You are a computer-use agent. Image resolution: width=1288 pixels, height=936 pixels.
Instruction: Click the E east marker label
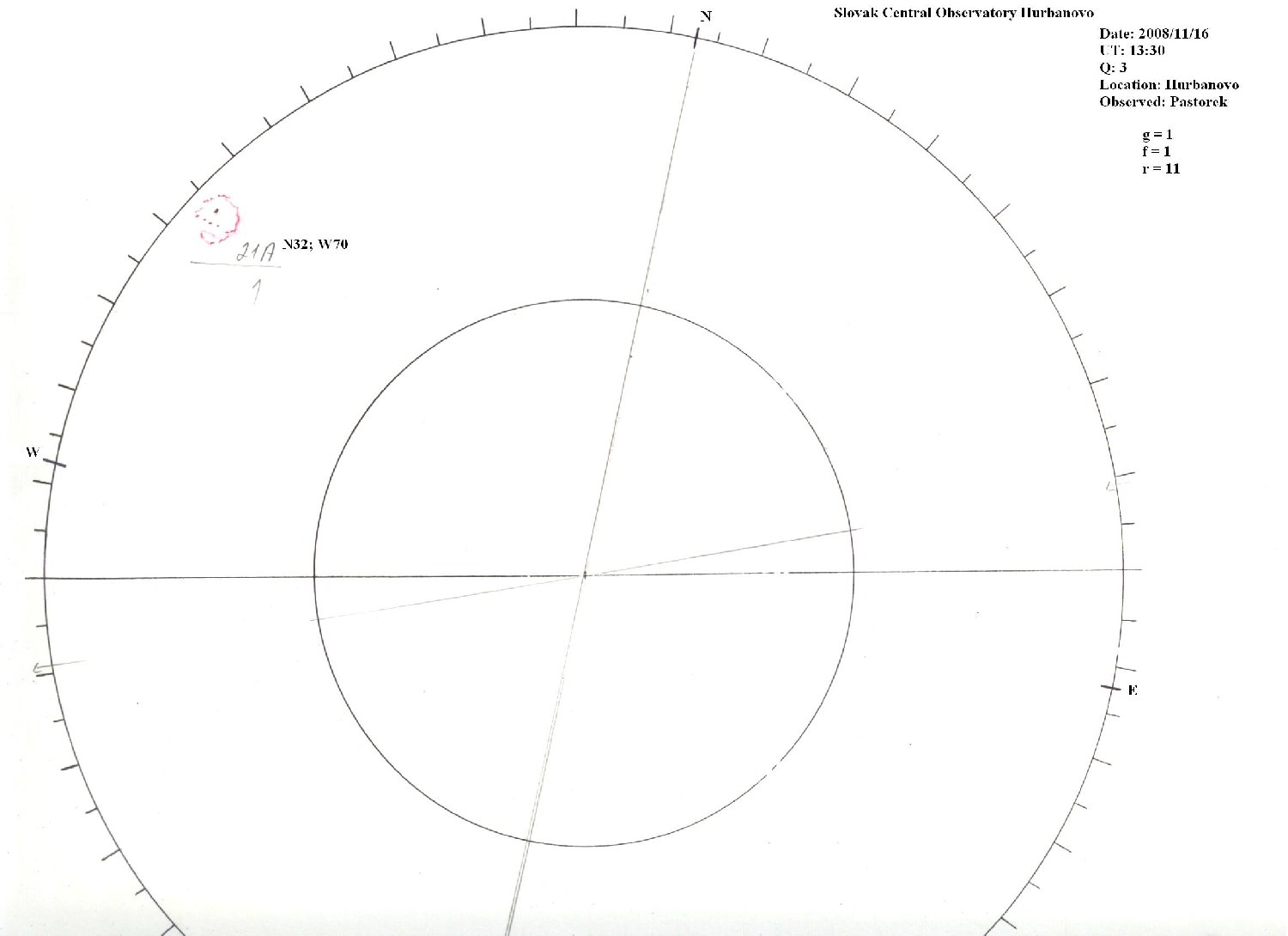pyautogui.click(x=1133, y=690)
